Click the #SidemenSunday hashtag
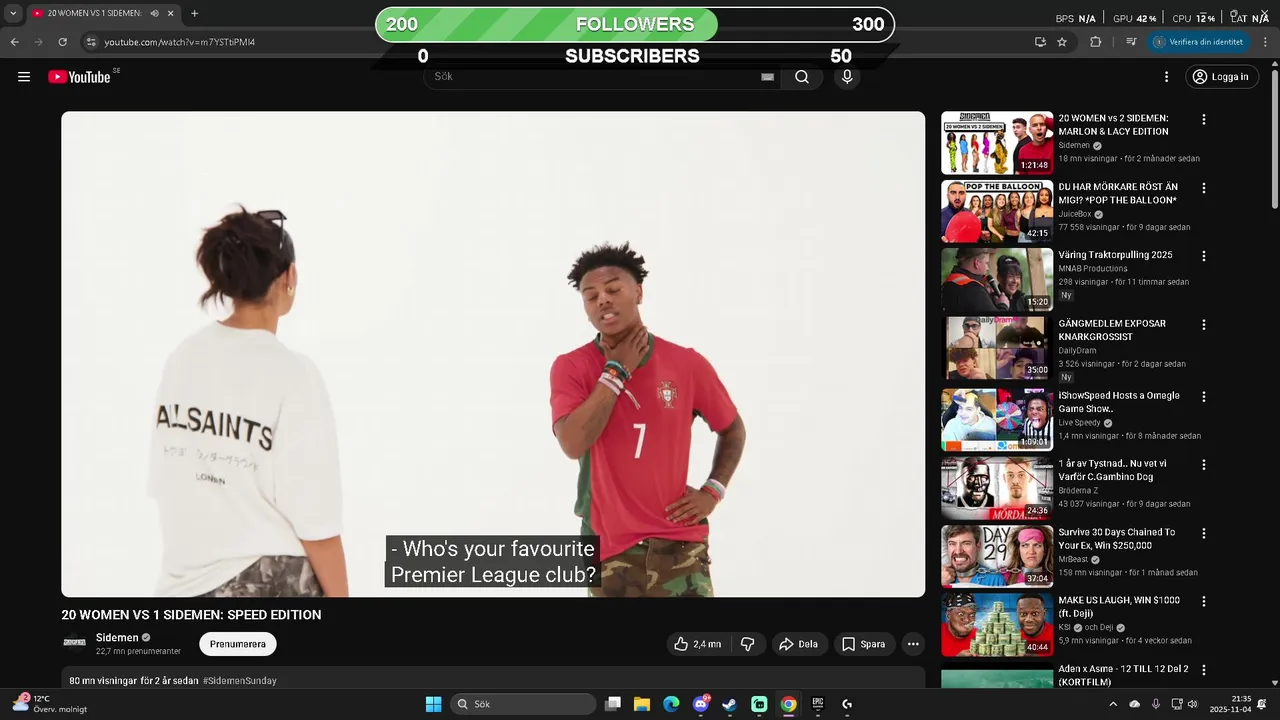Viewport: 1280px width, 720px height. pos(239,681)
